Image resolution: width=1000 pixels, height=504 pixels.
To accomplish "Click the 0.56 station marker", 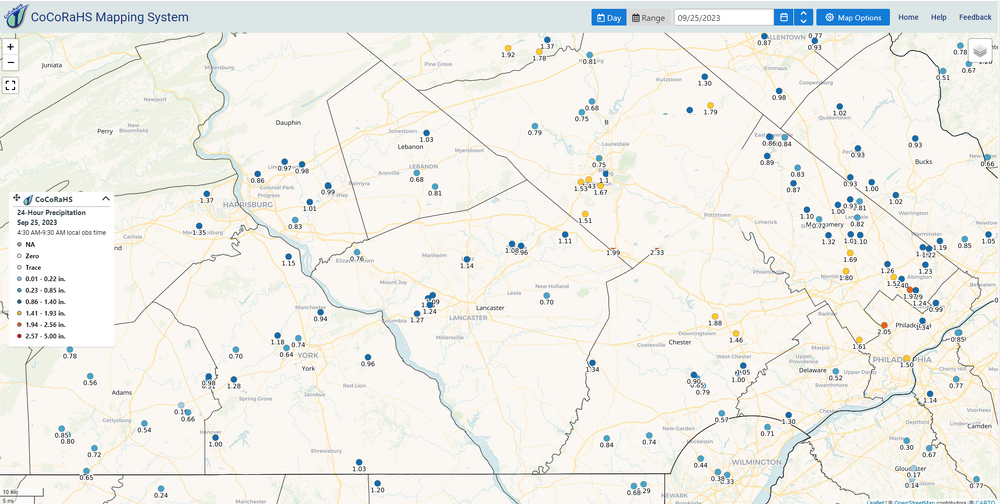I will click(90, 376).
